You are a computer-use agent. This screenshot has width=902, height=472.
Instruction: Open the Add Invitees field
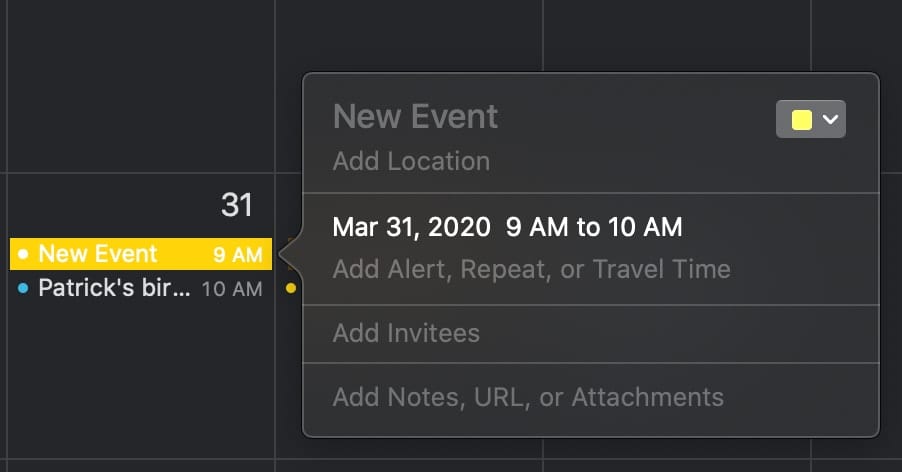point(406,333)
